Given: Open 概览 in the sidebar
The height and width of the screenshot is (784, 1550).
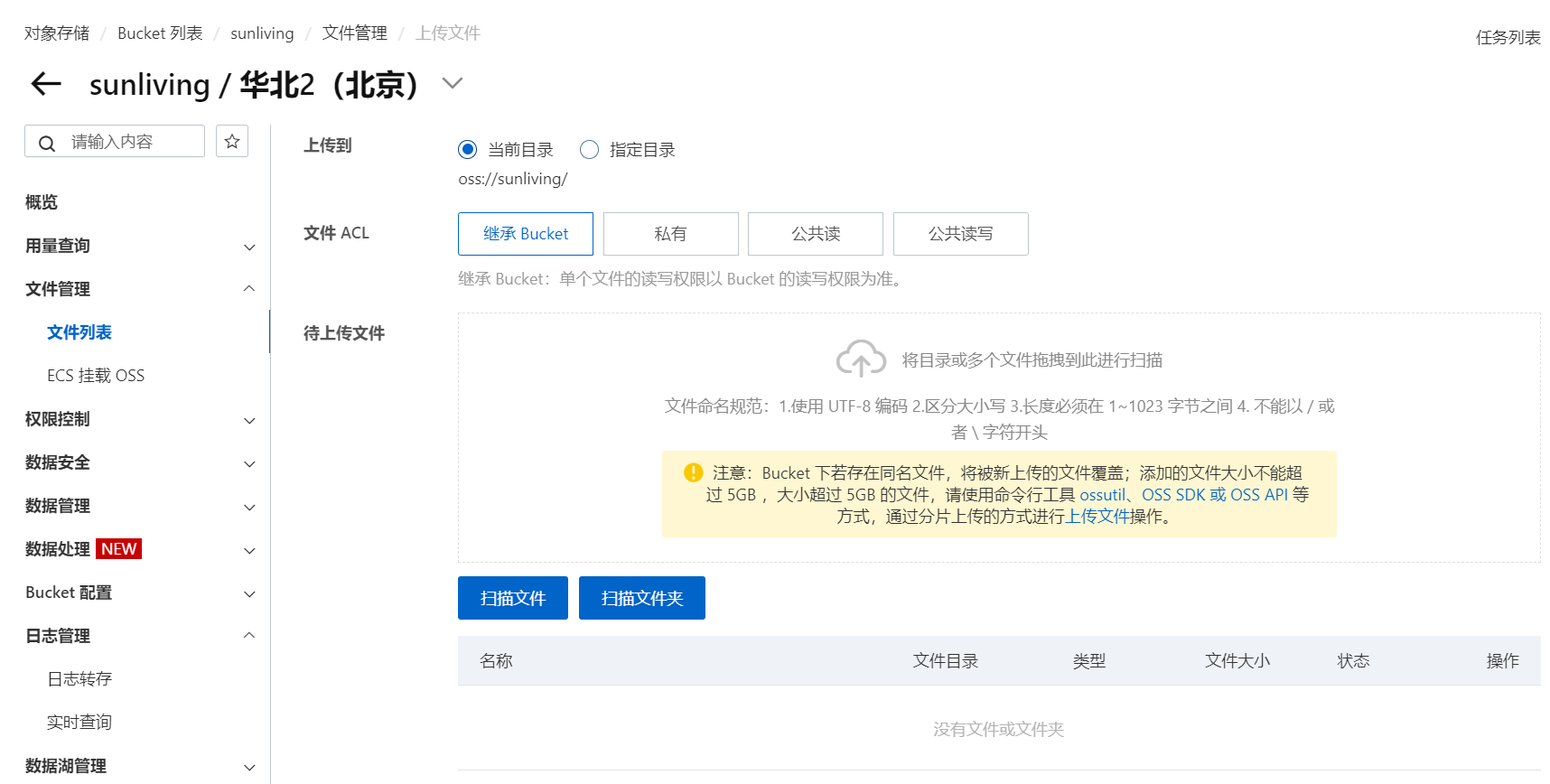Looking at the screenshot, I should [x=42, y=202].
